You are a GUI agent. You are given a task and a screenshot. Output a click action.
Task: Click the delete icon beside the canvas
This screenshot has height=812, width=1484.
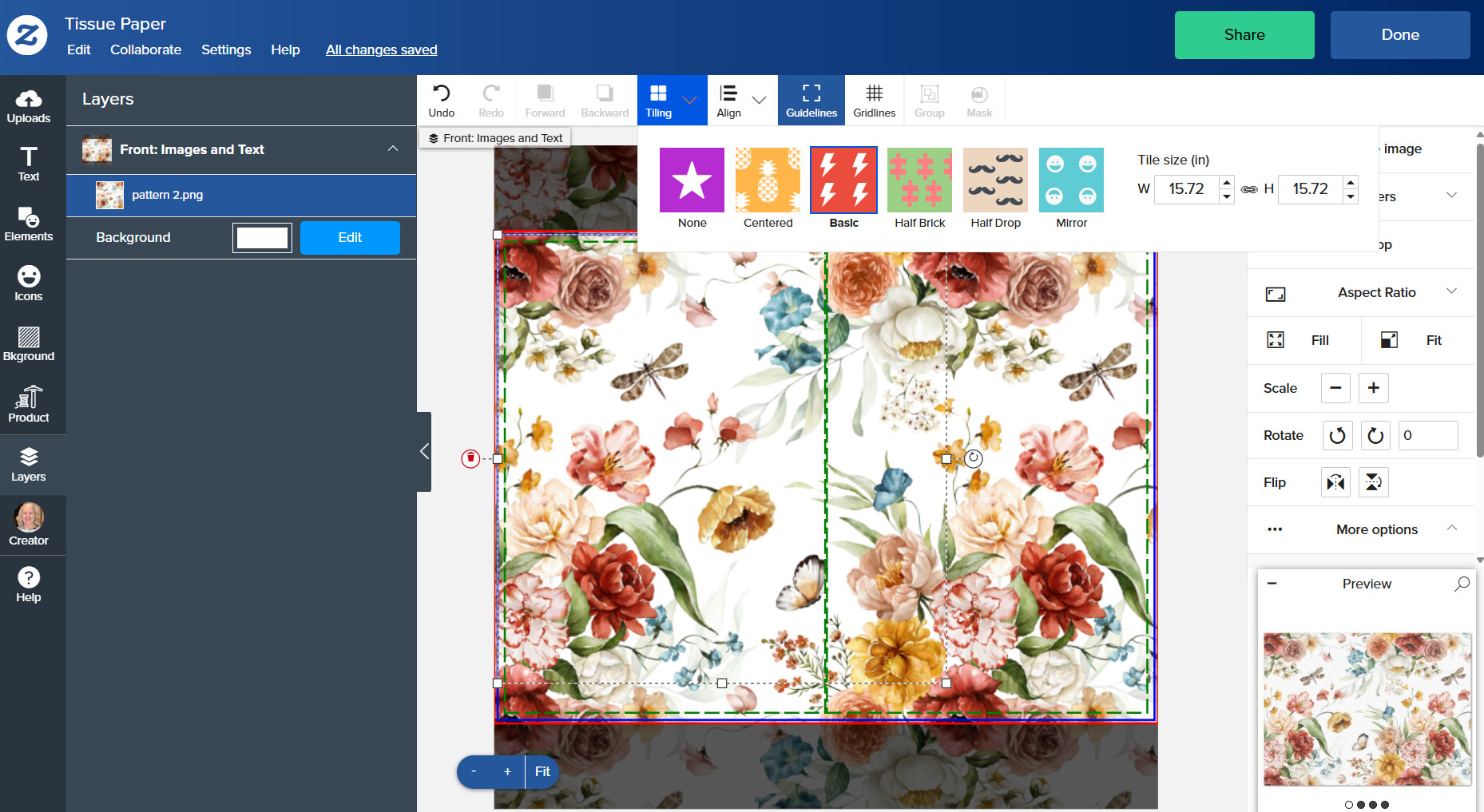pyautogui.click(x=470, y=458)
